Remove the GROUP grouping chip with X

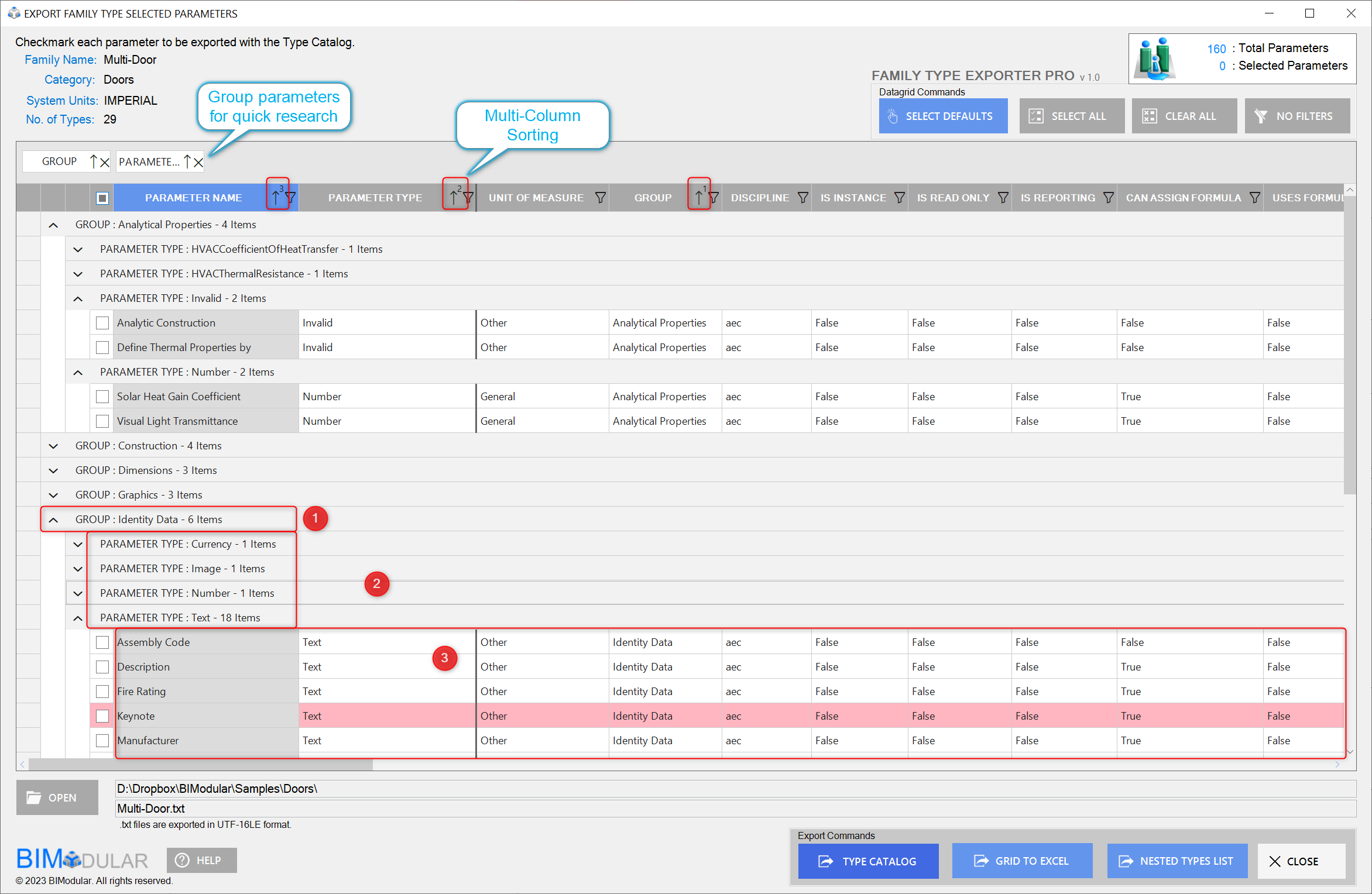105,162
